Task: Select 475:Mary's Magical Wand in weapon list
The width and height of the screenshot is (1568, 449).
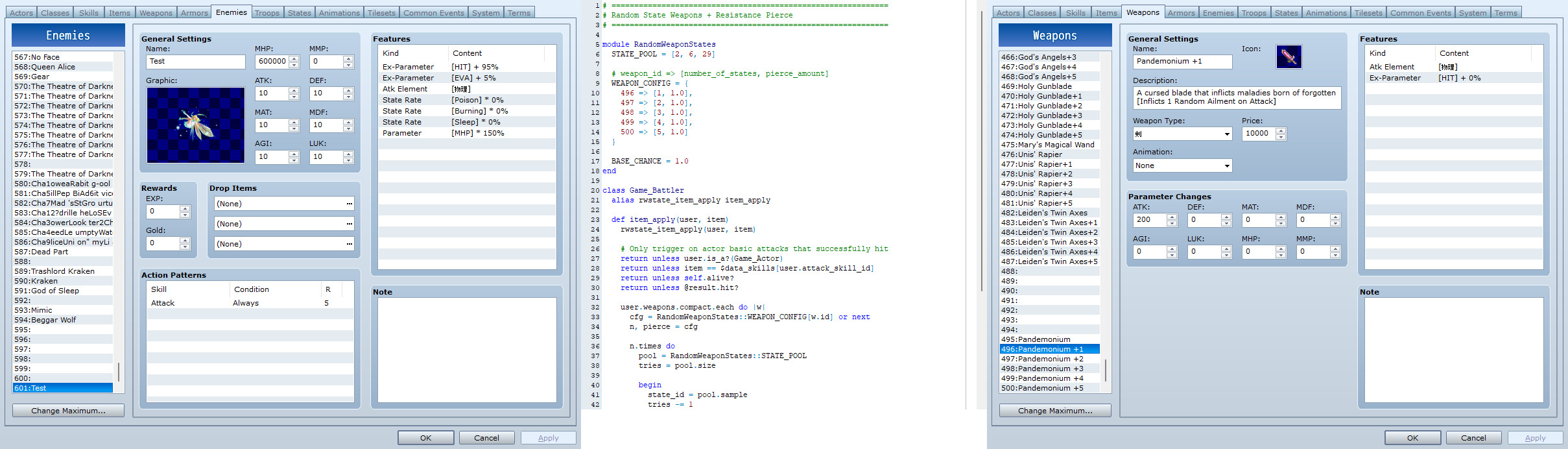Action: (x=1050, y=145)
